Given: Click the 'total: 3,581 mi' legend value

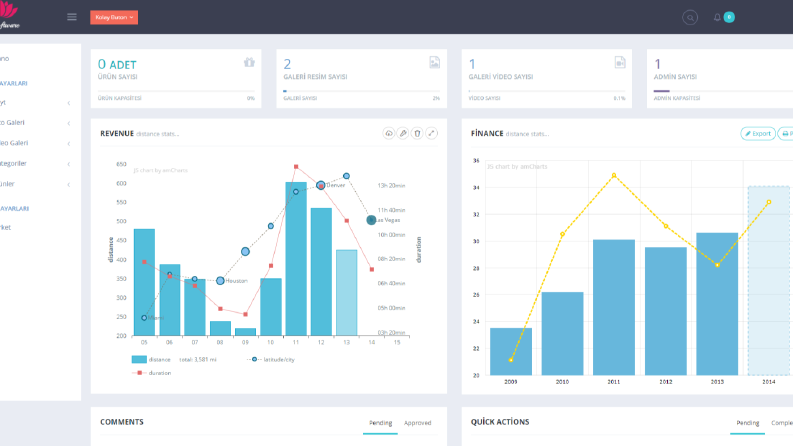Looking at the screenshot, I should coord(198,360).
